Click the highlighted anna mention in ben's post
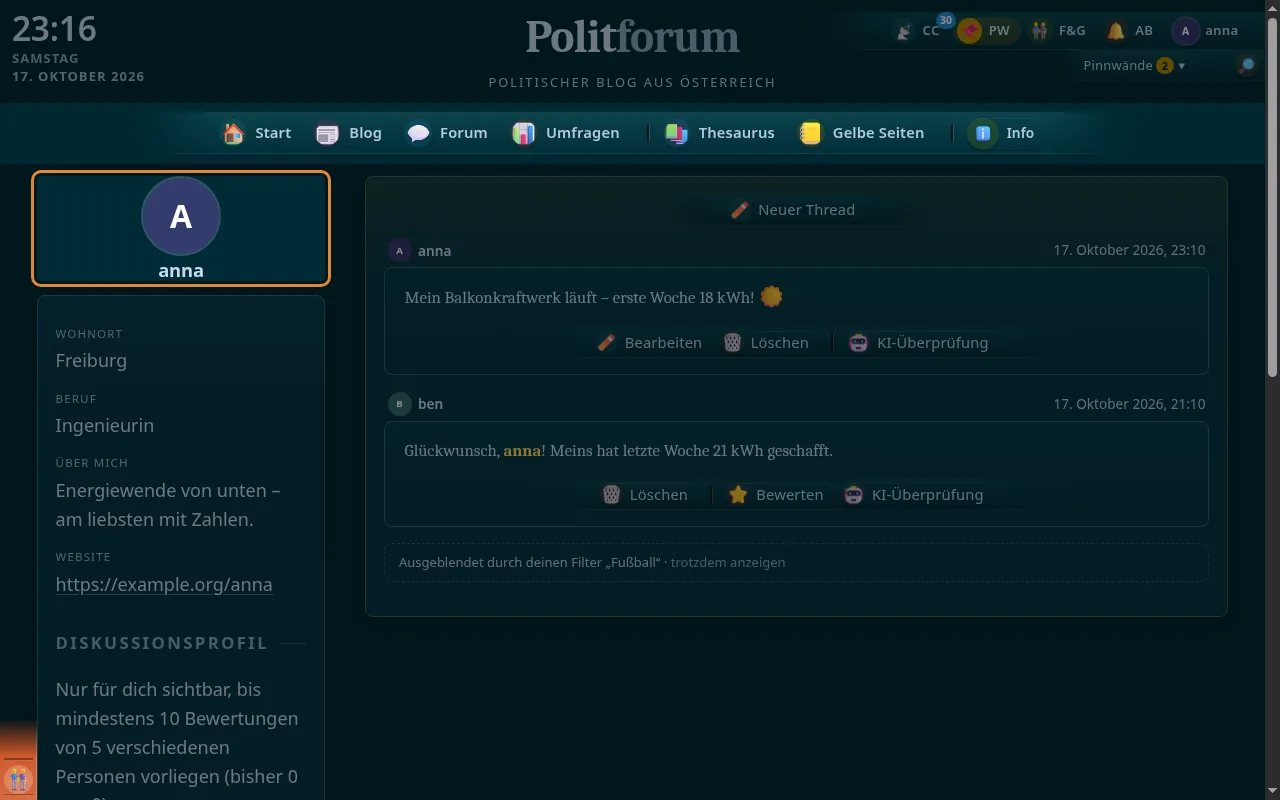 click(x=522, y=451)
